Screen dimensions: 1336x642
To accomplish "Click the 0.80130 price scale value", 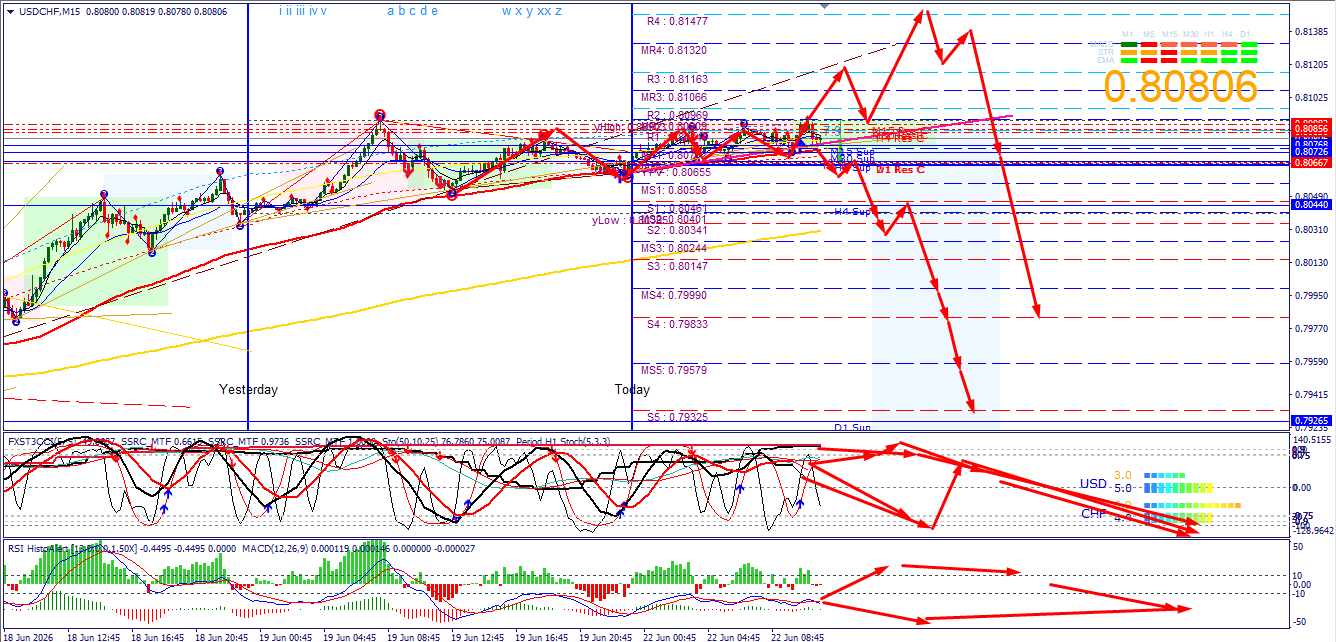I will (x=1310, y=263).
